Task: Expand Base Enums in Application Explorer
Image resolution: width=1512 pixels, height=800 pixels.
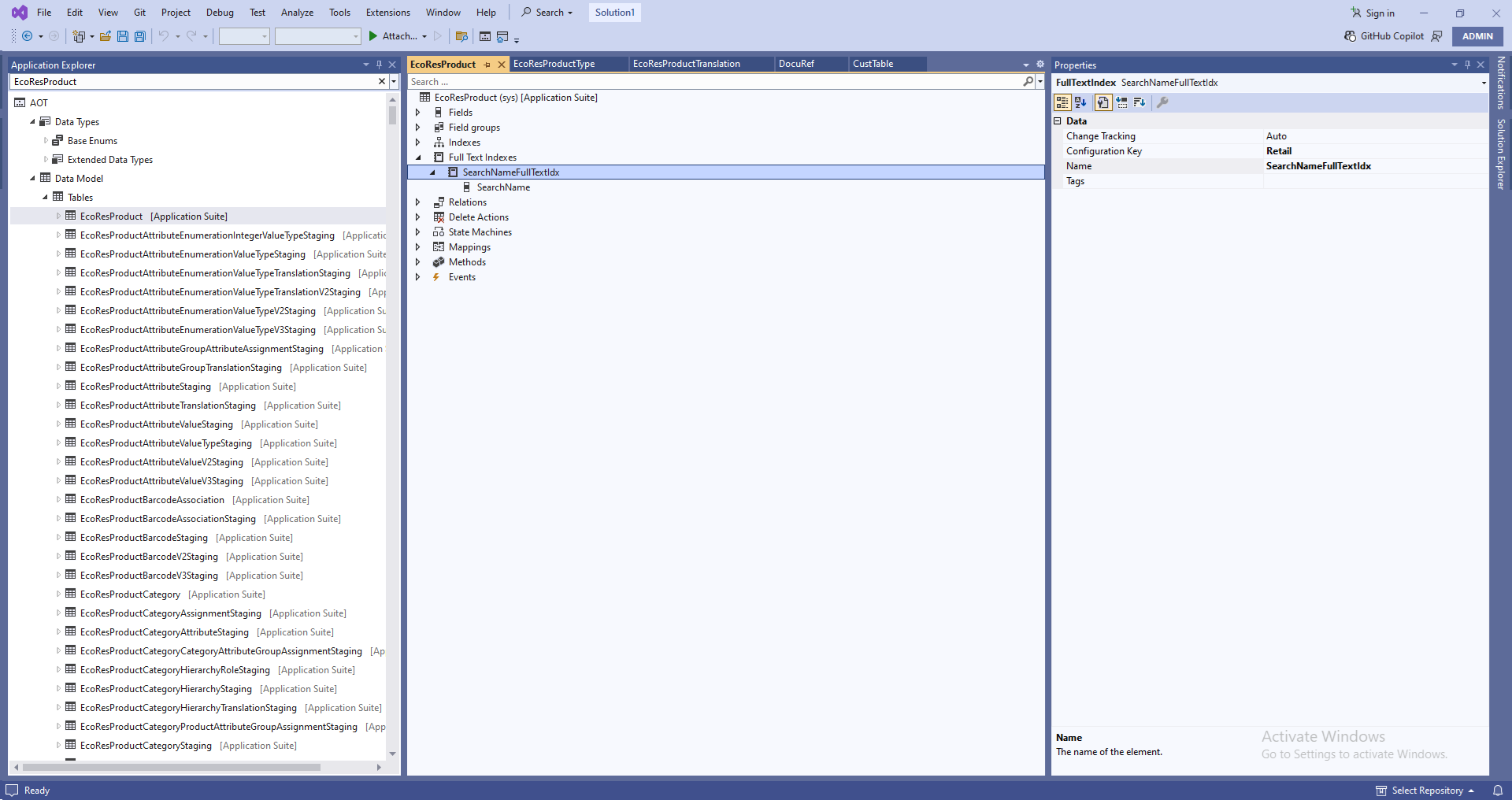Action: 46,141
